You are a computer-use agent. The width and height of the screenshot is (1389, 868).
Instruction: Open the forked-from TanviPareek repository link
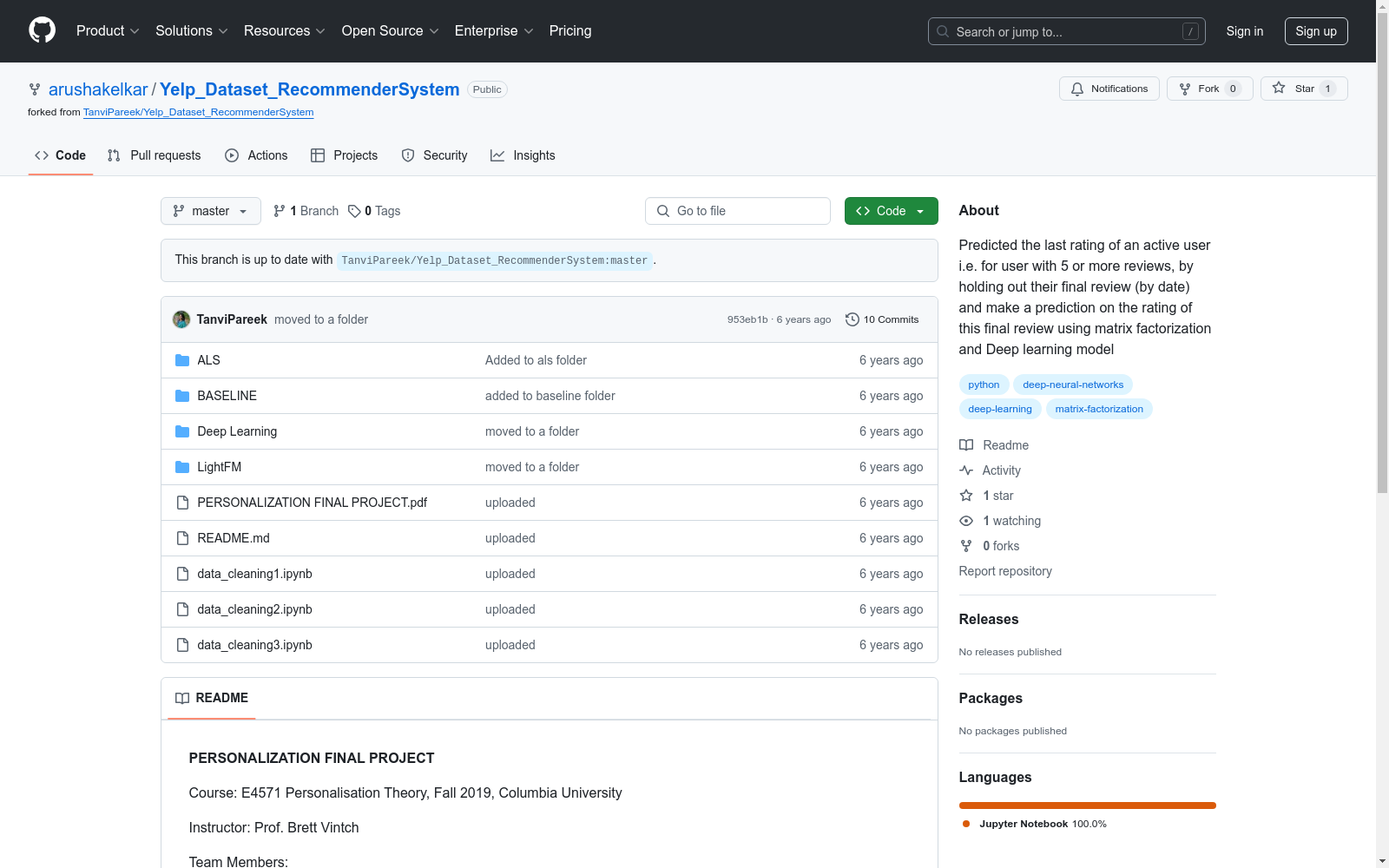click(198, 112)
